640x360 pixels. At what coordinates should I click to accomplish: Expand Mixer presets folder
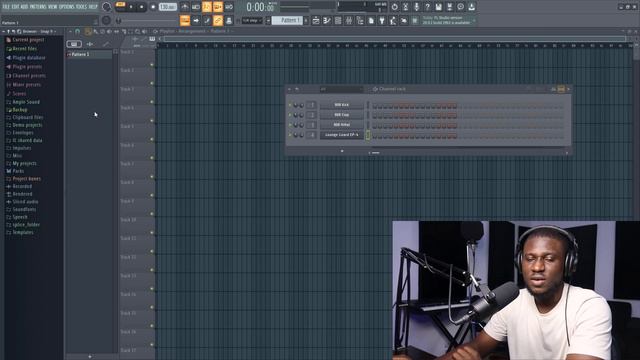tap(27, 84)
